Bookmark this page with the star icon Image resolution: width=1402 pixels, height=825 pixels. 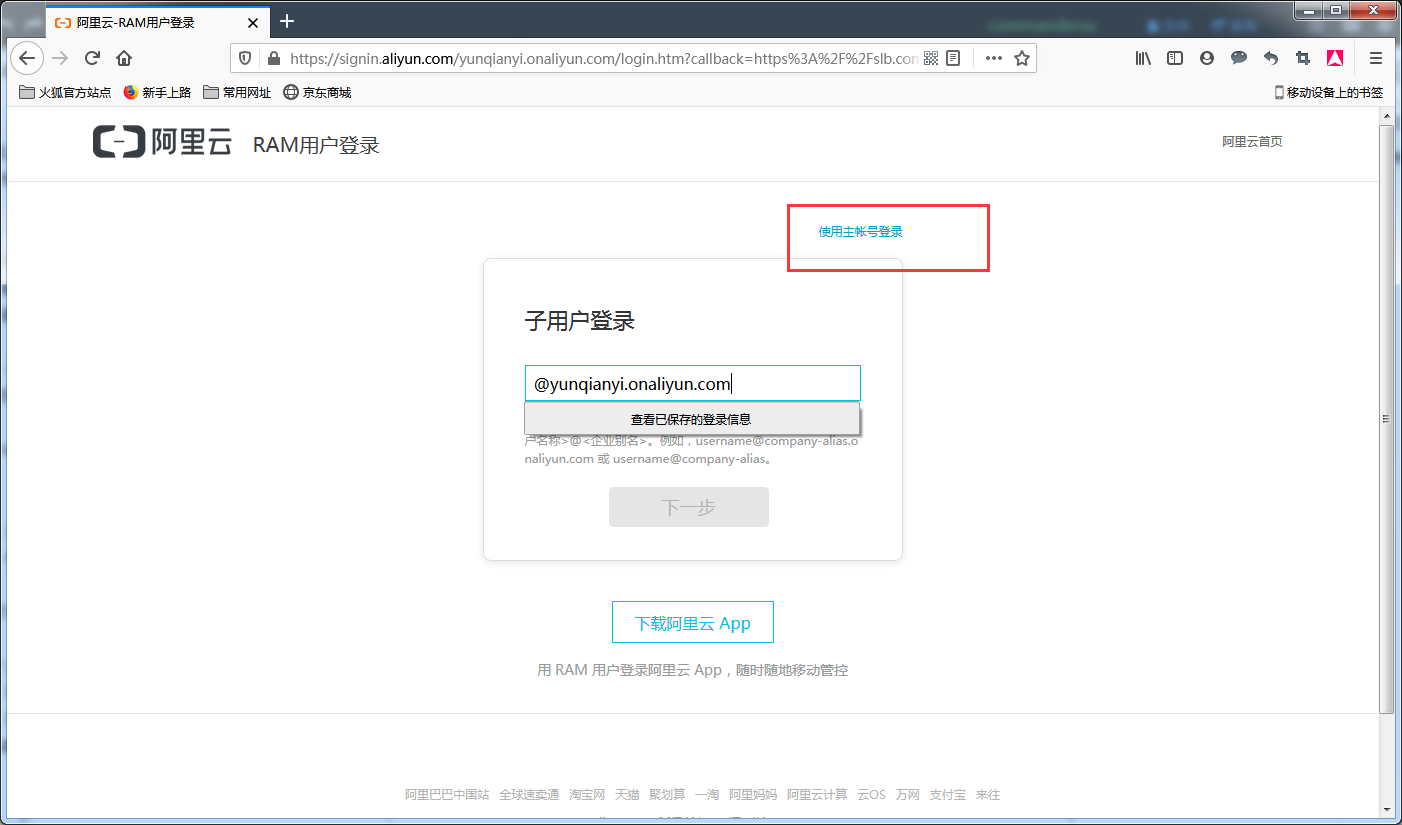[1021, 58]
